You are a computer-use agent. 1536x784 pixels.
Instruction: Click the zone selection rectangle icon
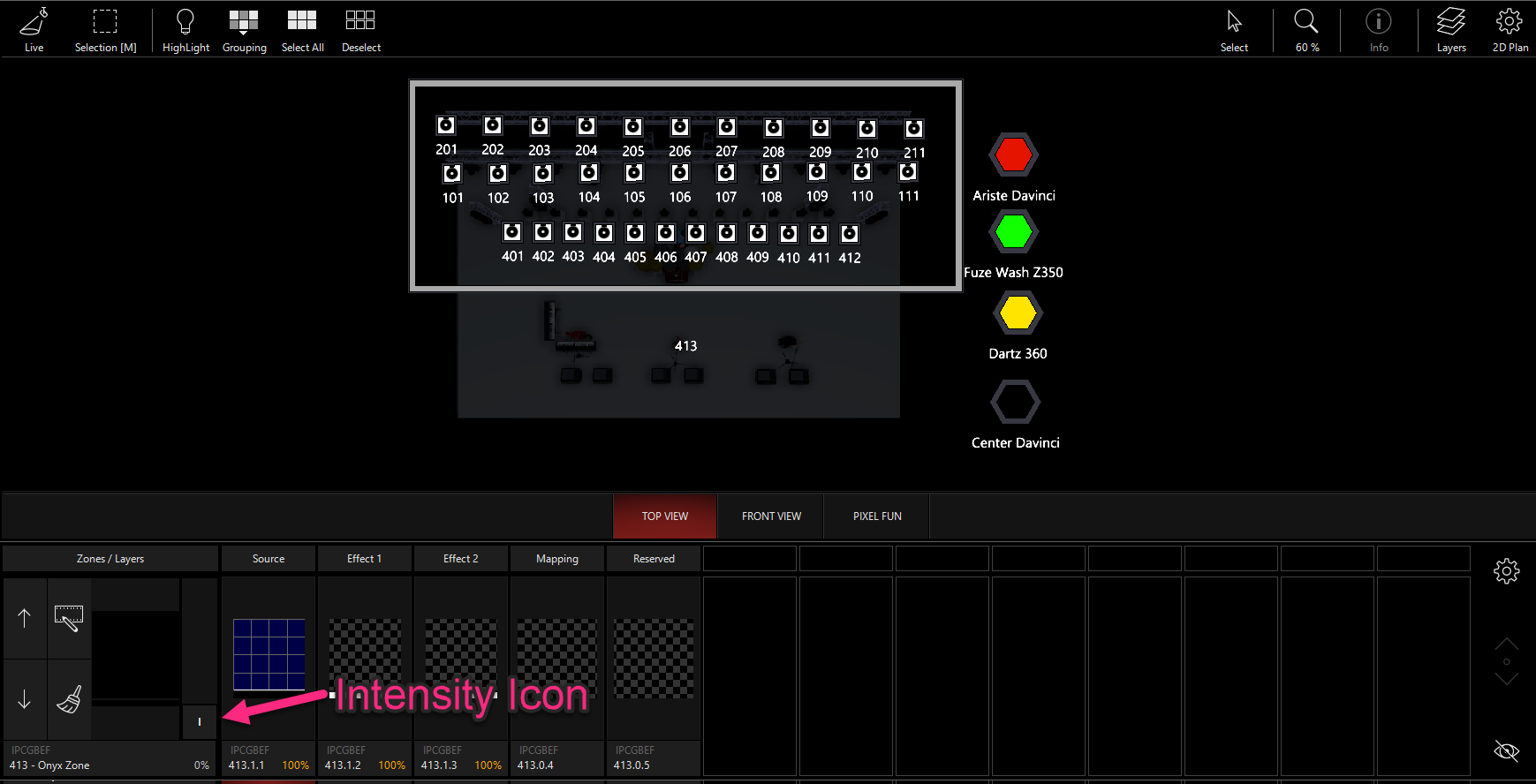pyautogui.click(x=69, y=618)
